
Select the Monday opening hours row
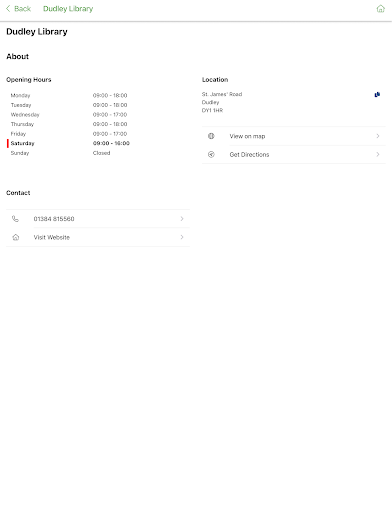pos(69,95)
